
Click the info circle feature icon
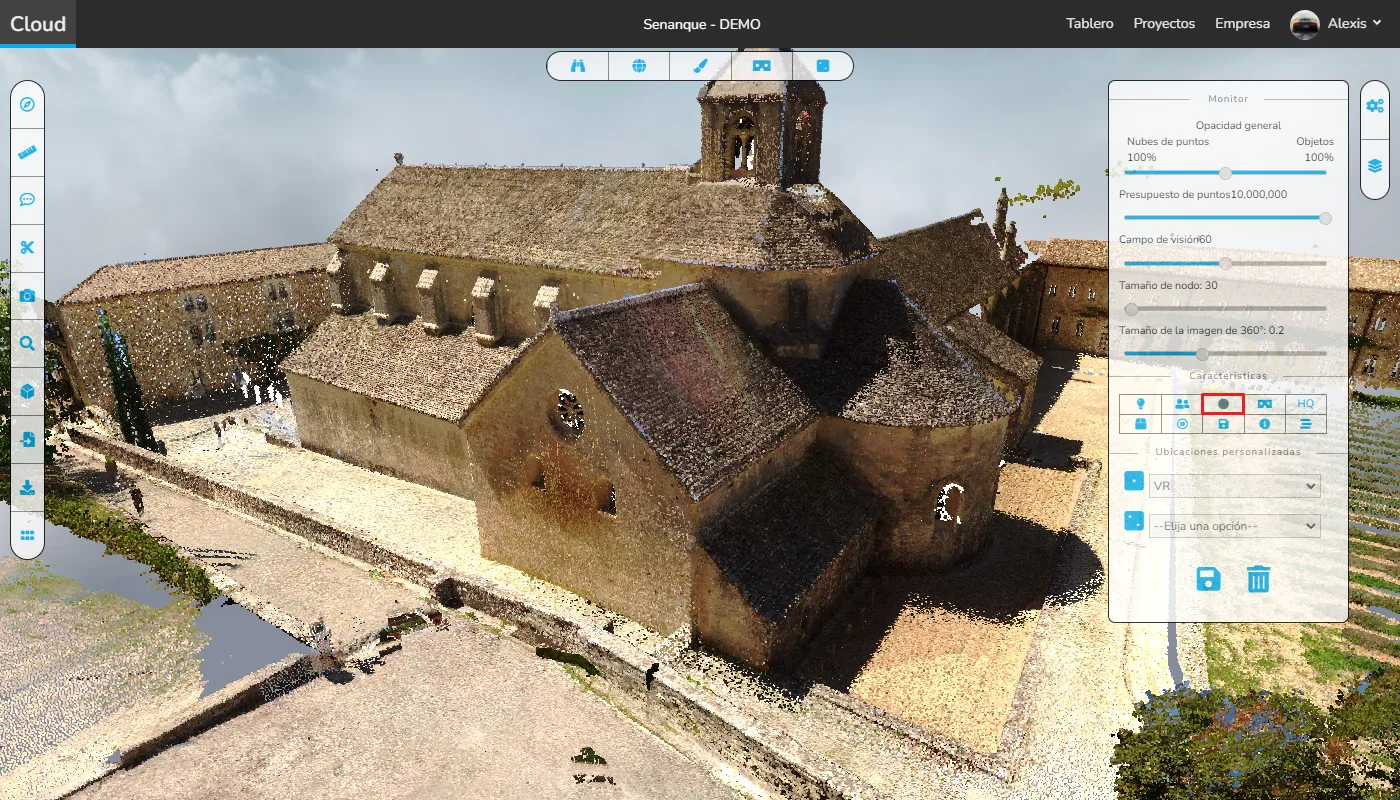click(x=1265, y=424)
